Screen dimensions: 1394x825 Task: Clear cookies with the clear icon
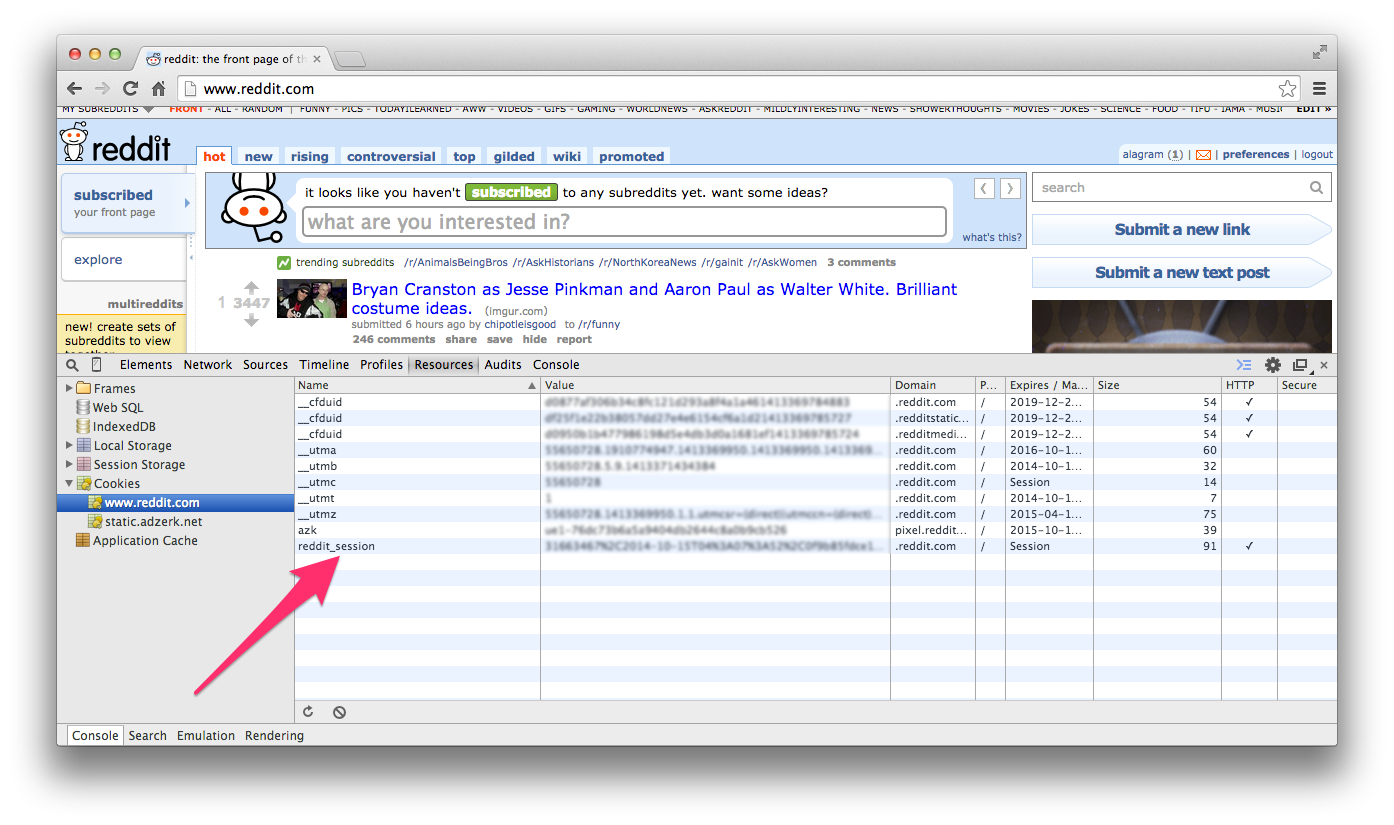point(340,712)
